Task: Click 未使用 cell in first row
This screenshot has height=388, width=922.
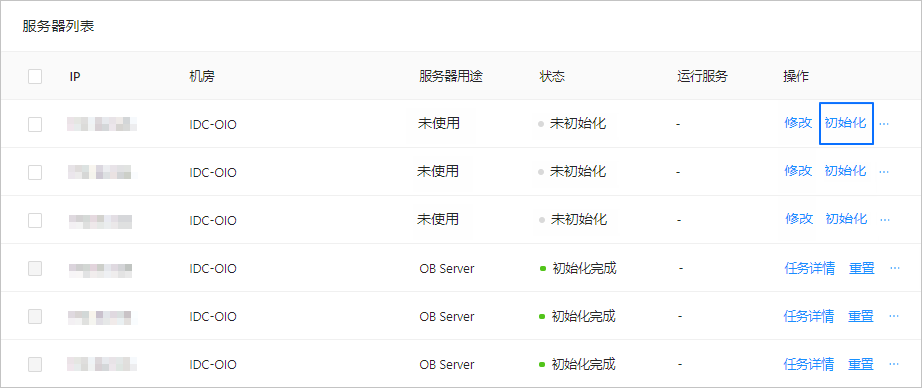Action: 439,123
